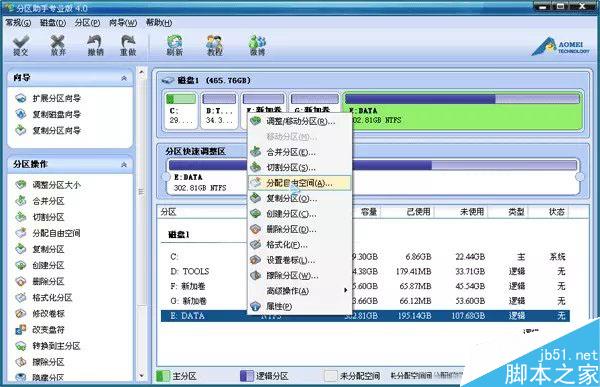Open the 磁盘 menu

click(53, 23)
